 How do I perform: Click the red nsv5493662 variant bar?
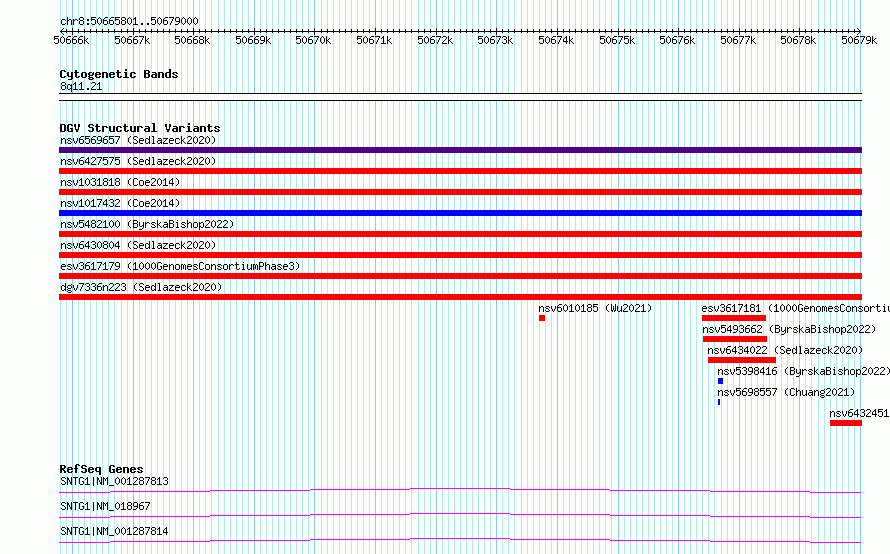734,339
